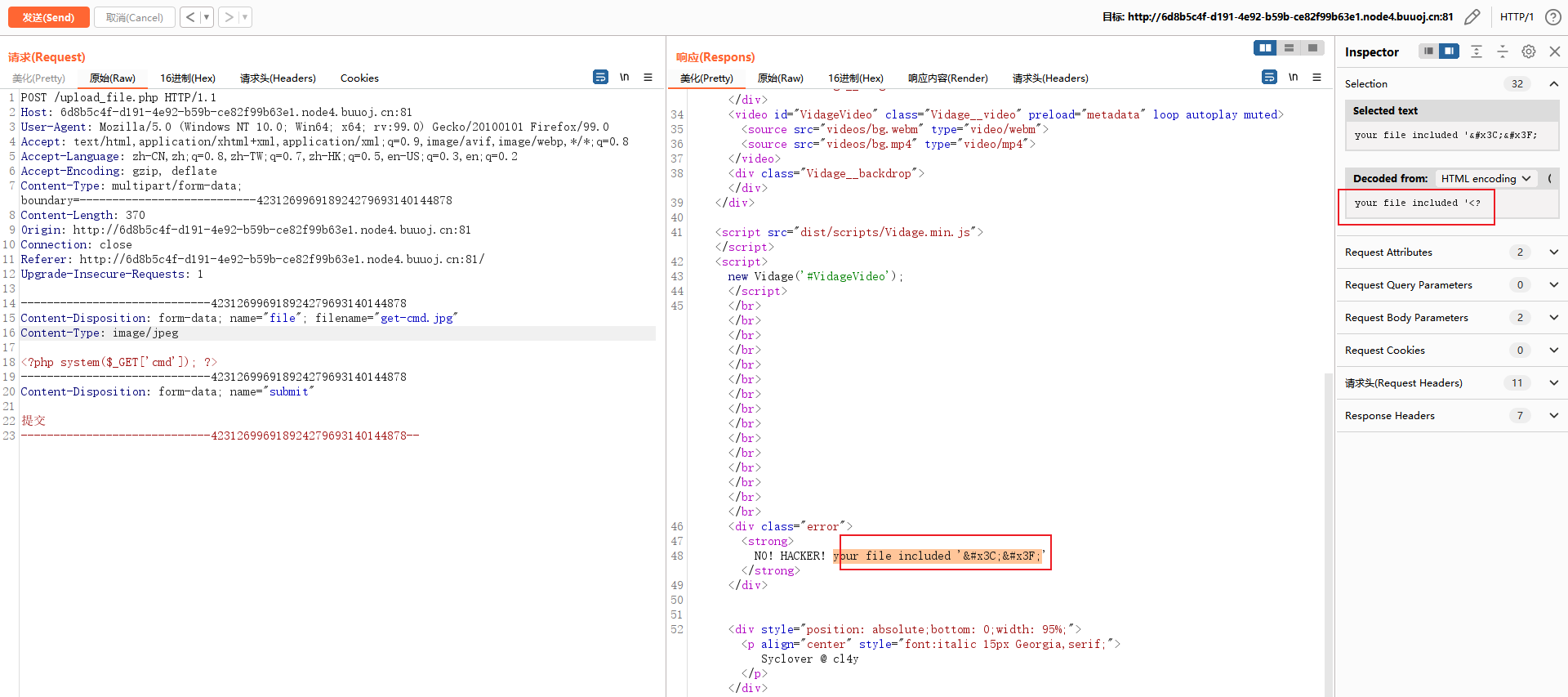Click the decoded text "your file included '<?"

(x=1417, y=203)
